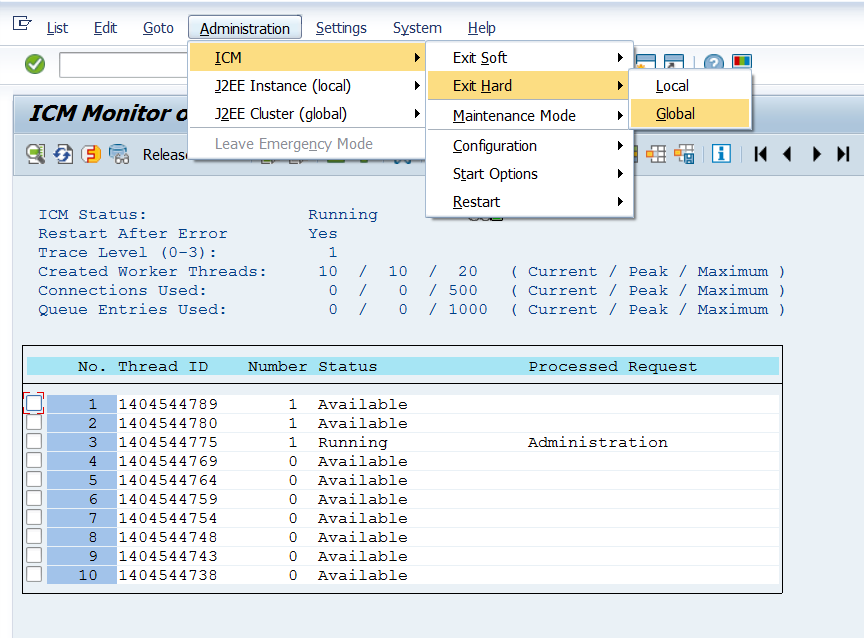The width and height of the screenshot is (864, 638).
Task: Tick checkbox for thread 1404544748
Action: pyautogui.click(x=34, y=536)
